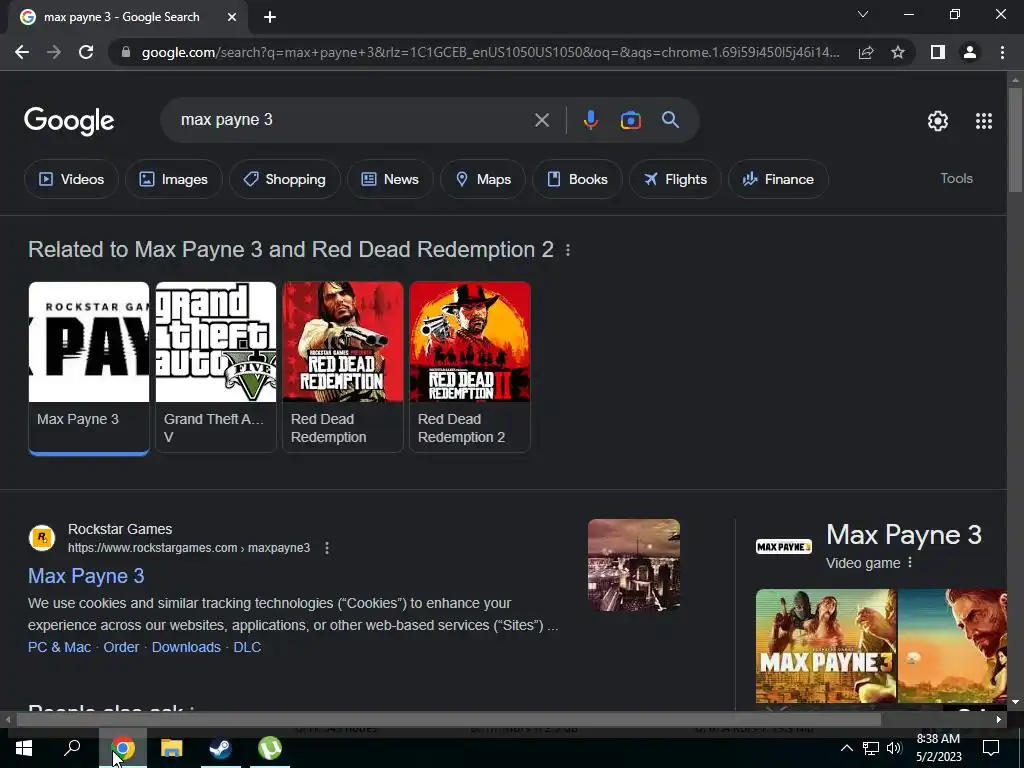Open more options beside Video game label

[910, 562]
